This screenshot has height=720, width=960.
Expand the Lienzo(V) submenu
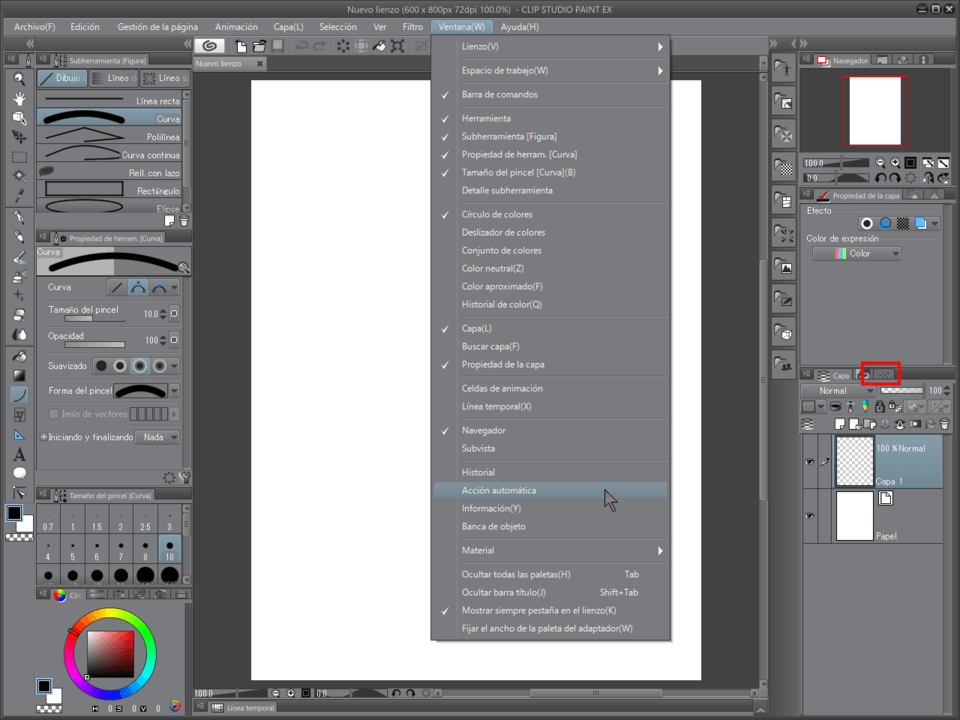(x=550, y=47)
